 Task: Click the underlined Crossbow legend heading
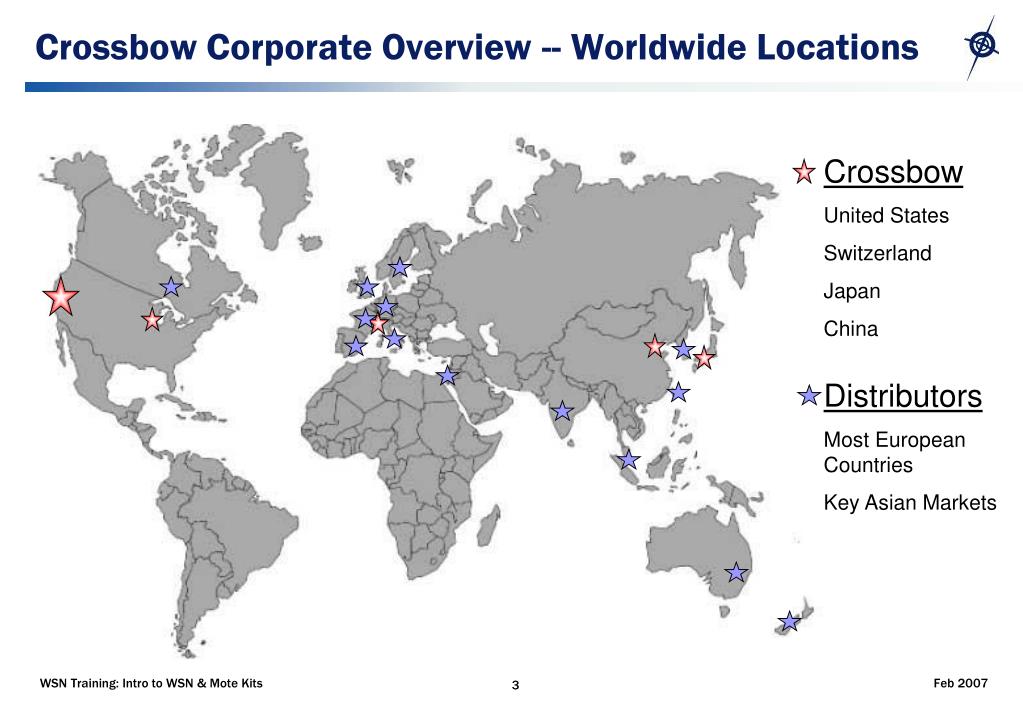pos(893,172)
